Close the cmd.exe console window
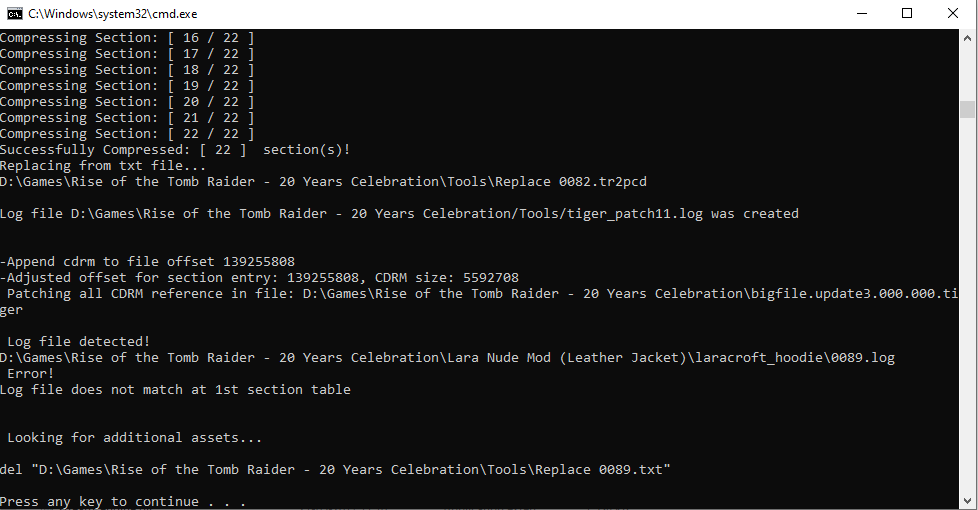Viewport: 978px width, 510px height. pyautogui.click(x=952, y=14)
